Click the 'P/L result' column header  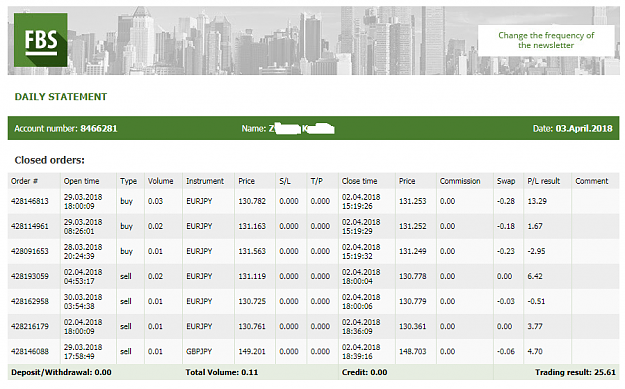click(544, 181)
